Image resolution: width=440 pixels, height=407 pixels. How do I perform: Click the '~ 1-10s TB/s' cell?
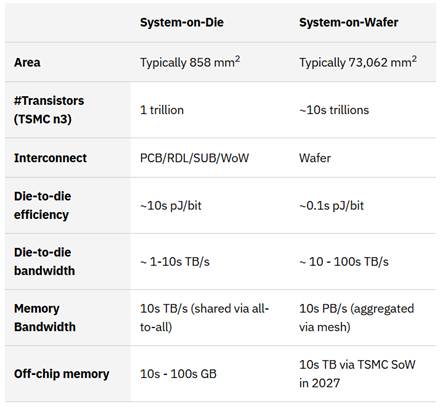(175, 262)
